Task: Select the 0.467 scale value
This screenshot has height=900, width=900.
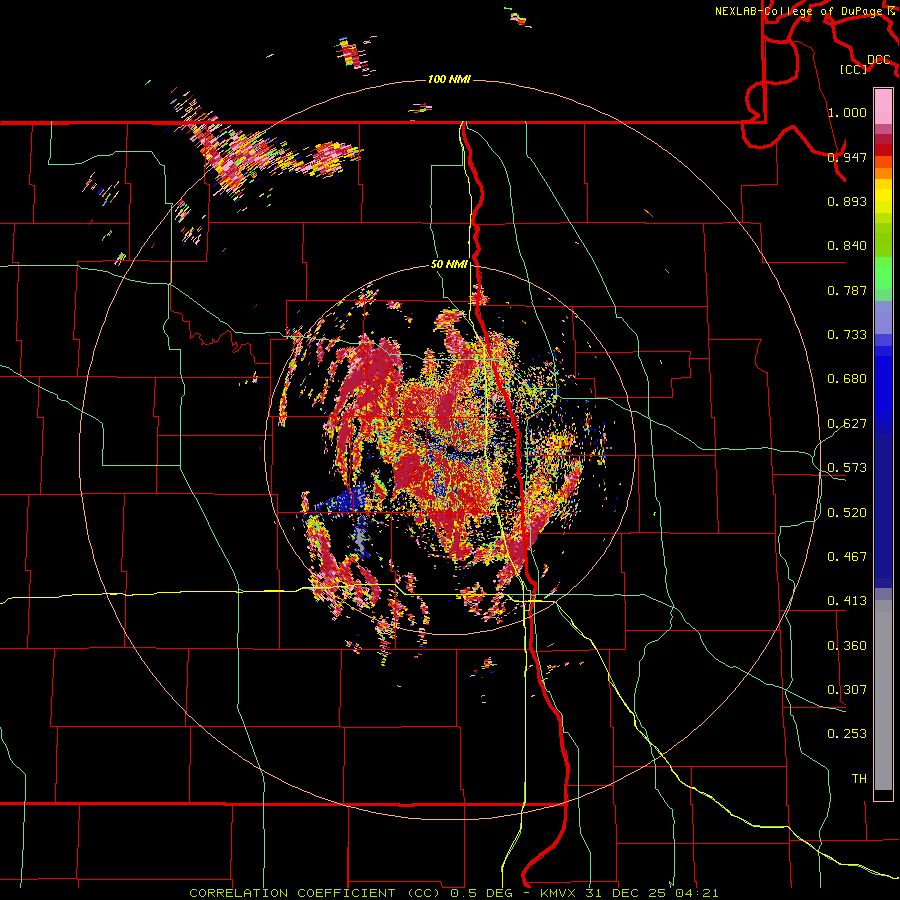Action: [847, 557]
